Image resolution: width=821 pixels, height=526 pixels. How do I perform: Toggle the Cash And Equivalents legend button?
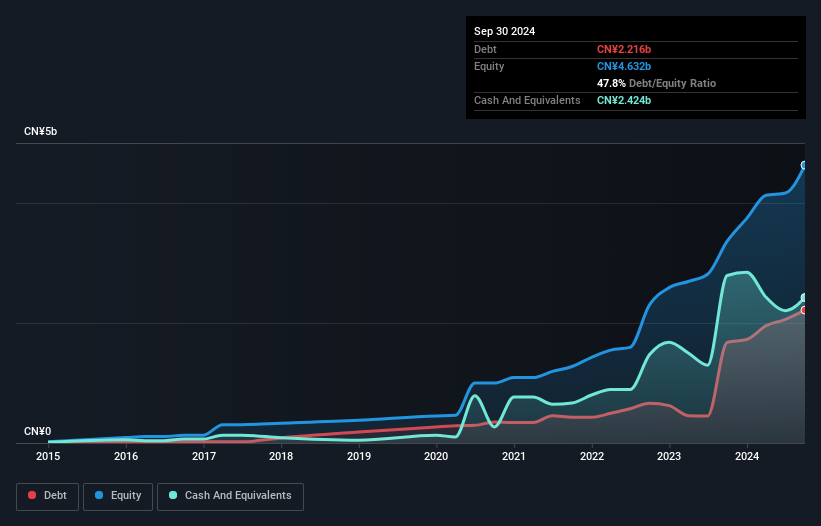point(230,496)
